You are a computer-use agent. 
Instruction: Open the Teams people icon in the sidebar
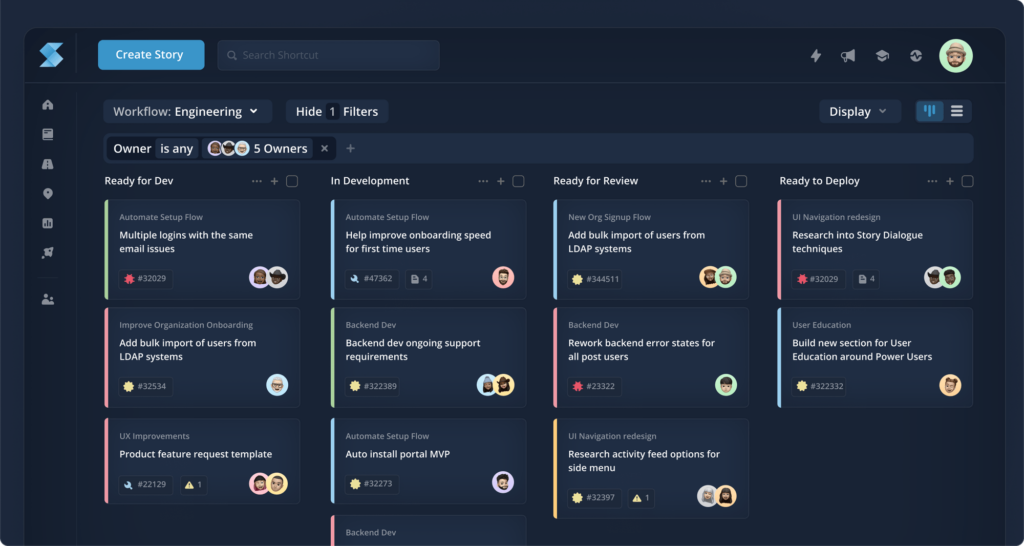[48, 300]
